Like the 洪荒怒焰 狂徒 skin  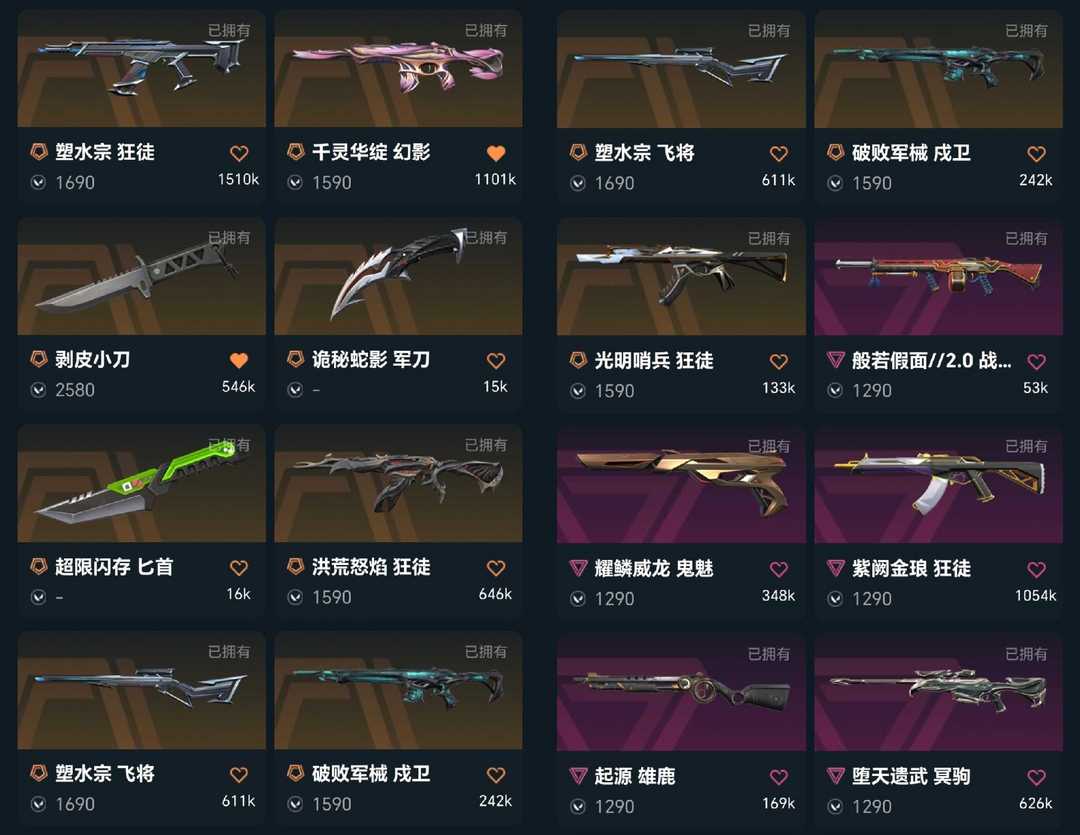pyautogui.click(x=496, y=568)
